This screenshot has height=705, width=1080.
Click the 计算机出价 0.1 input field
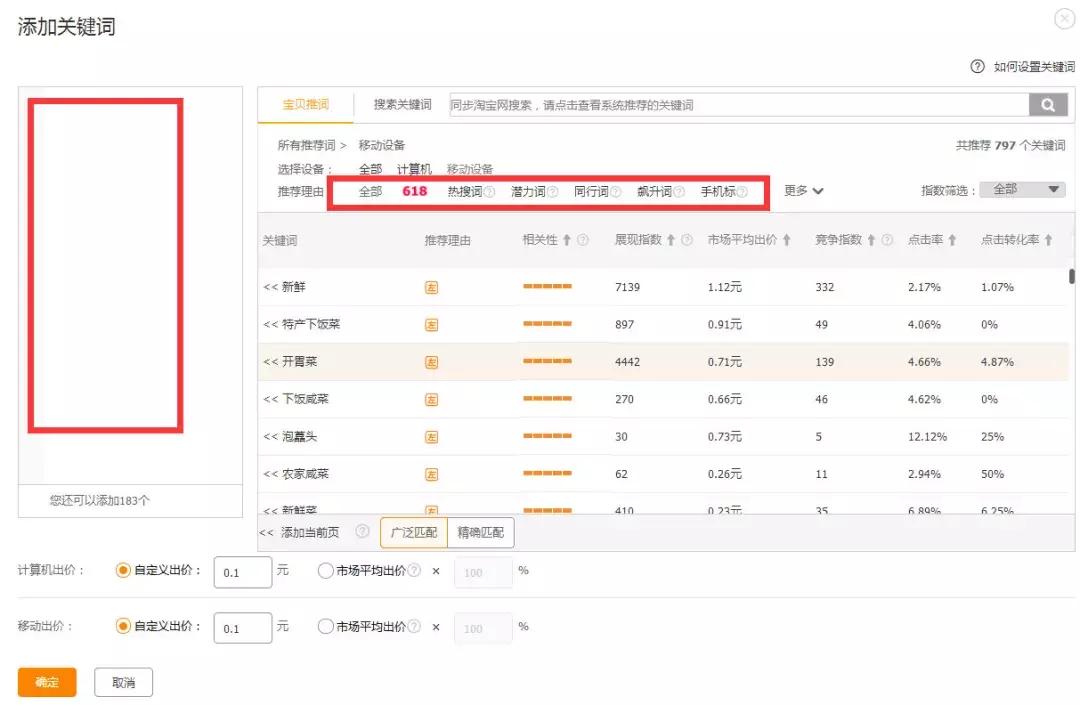(242, 571)
